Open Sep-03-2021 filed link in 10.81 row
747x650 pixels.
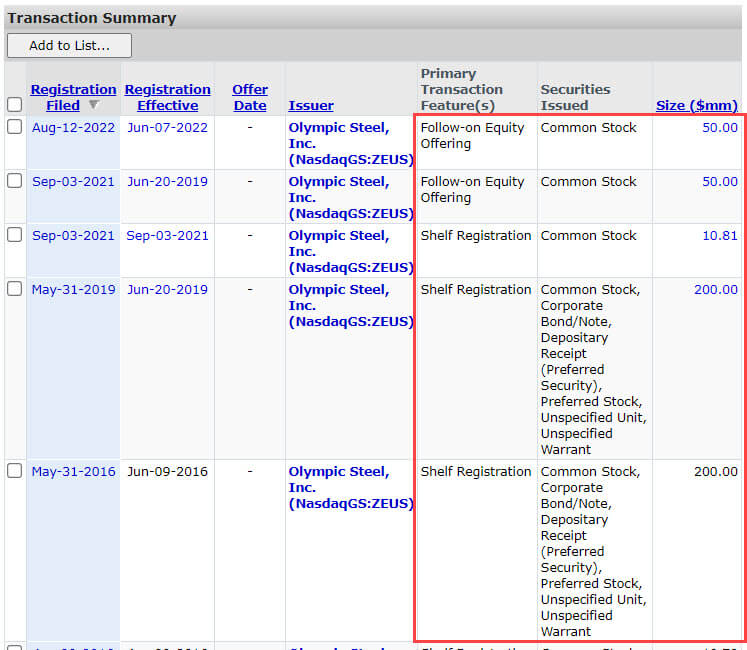point(73,235)
